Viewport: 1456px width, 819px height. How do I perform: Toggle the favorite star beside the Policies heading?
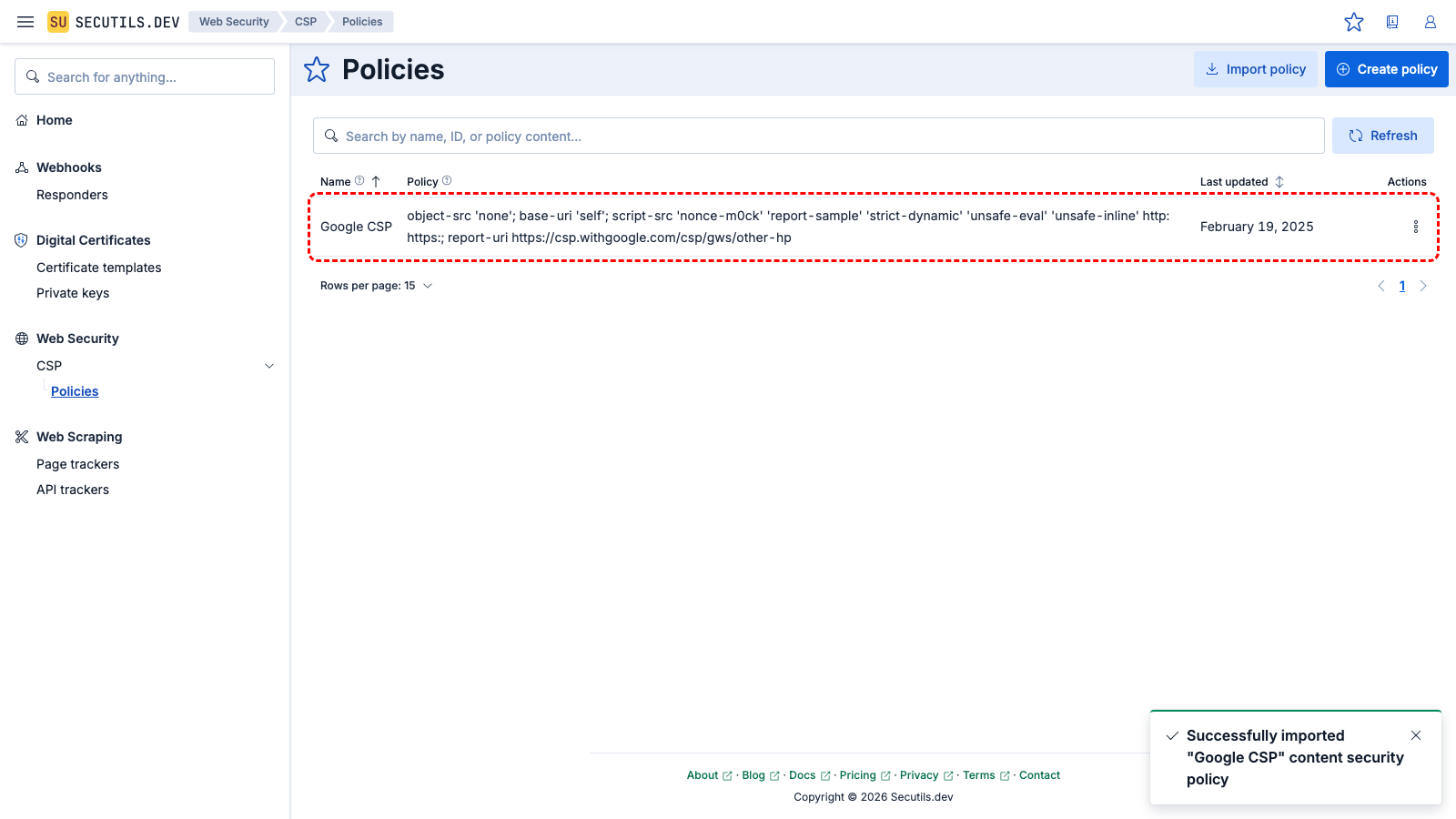coord(316,69)
